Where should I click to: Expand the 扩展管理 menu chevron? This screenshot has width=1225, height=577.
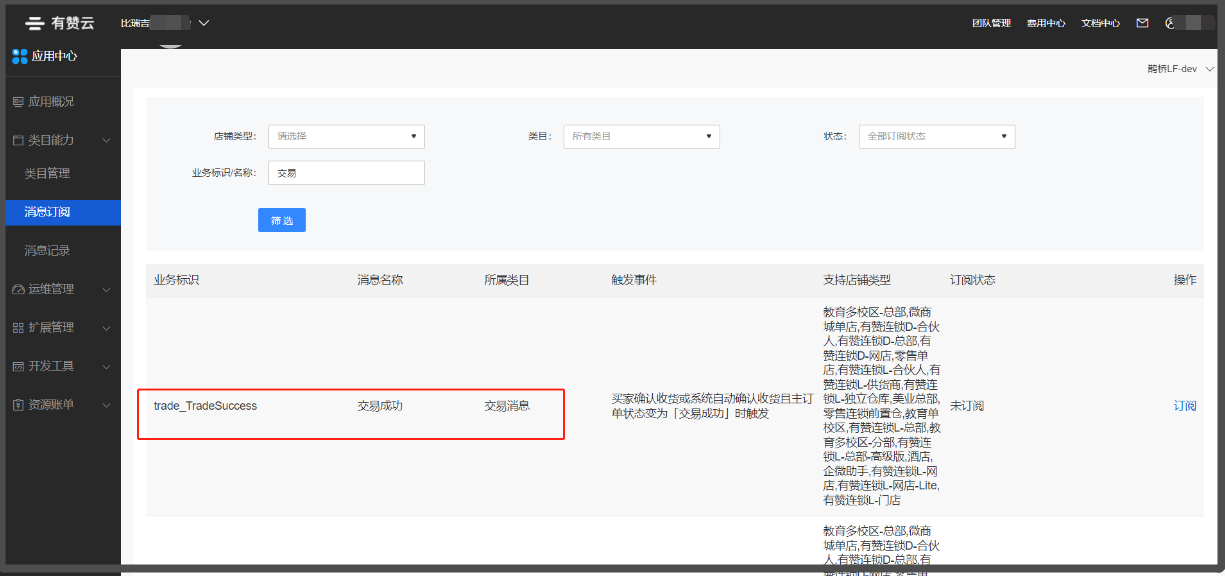click(107, 327)
